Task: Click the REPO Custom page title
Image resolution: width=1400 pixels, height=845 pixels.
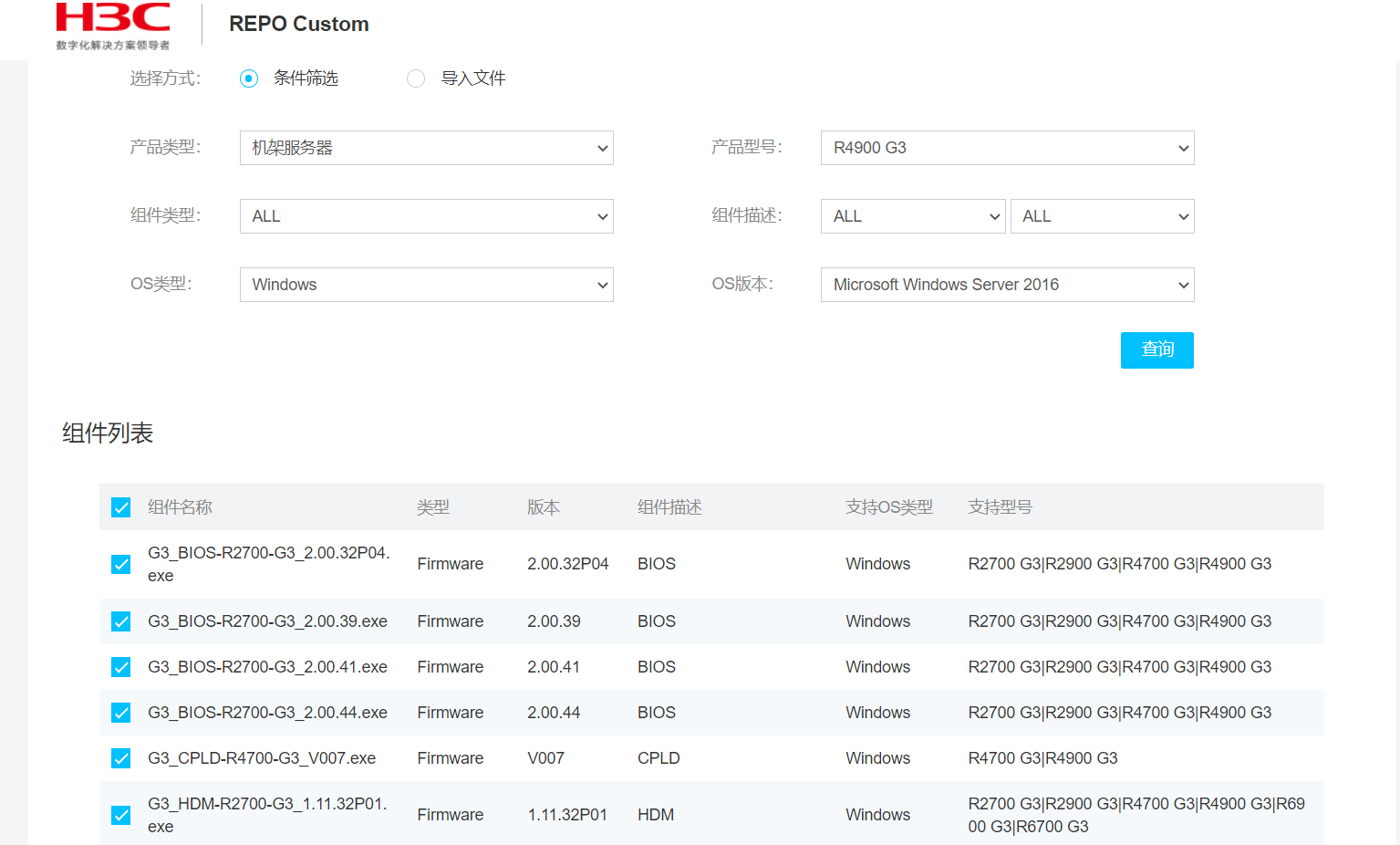Action: click(x=299, y=25)
